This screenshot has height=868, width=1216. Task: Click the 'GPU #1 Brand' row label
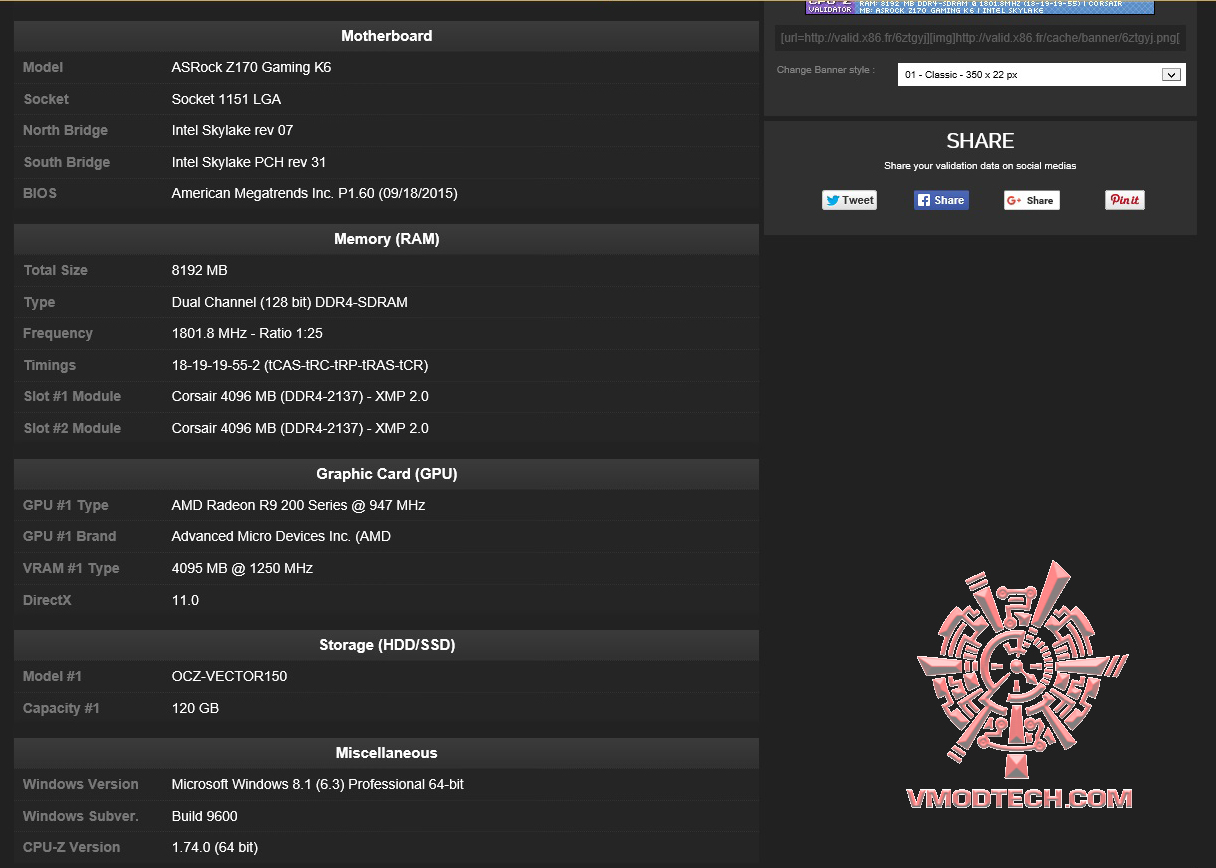(x=70, y=536)
